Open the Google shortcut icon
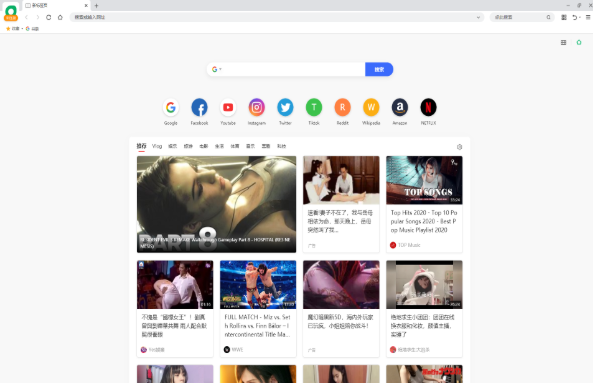 (171, 108)
